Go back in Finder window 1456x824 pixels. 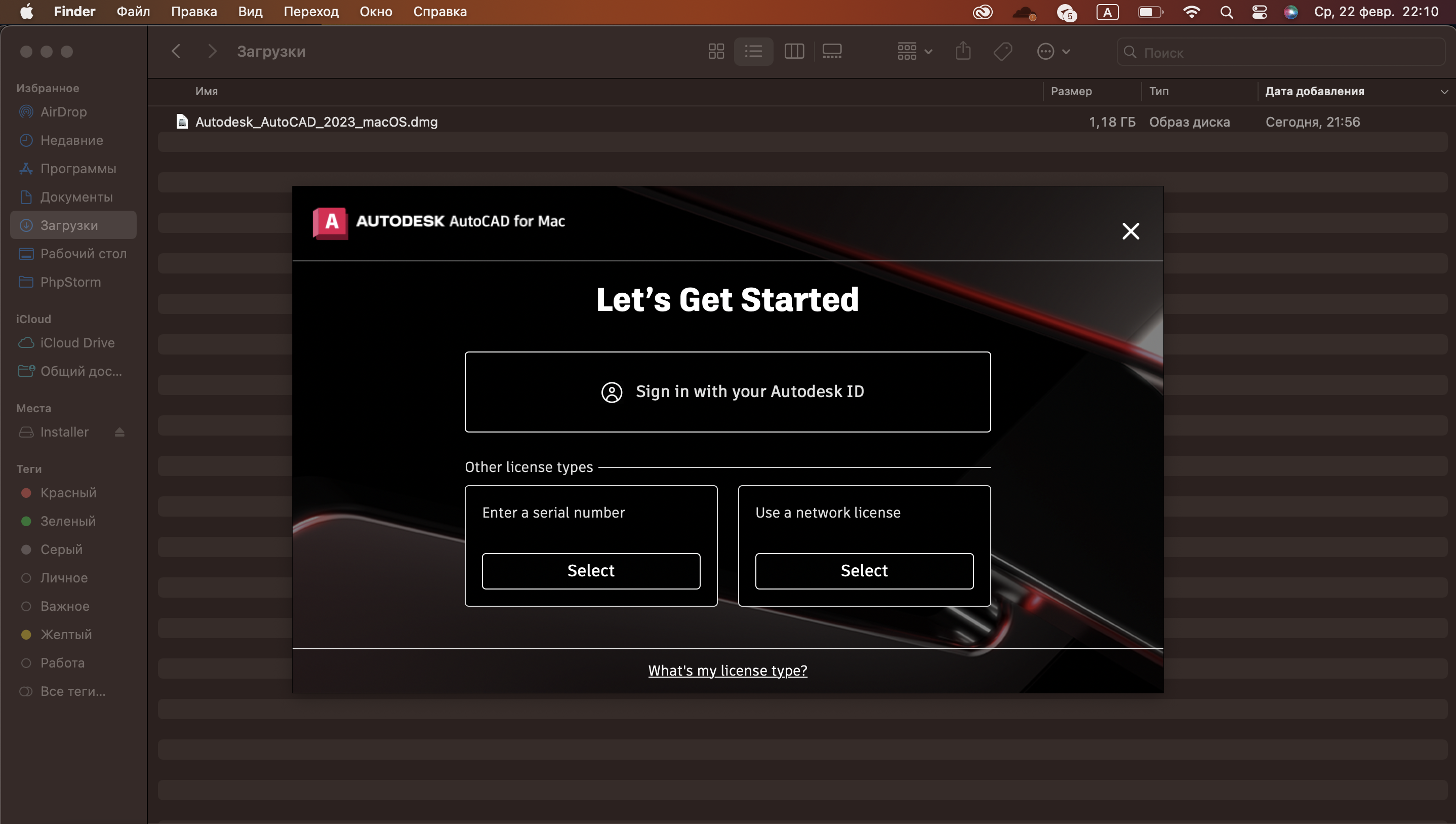176,52
